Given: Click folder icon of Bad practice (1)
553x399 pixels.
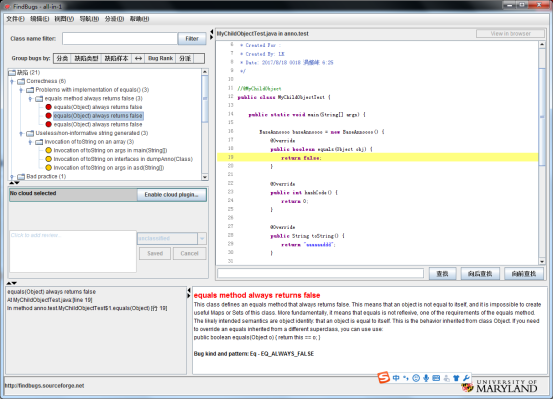Looking at the screenshot, I should (x=21, y=176).
